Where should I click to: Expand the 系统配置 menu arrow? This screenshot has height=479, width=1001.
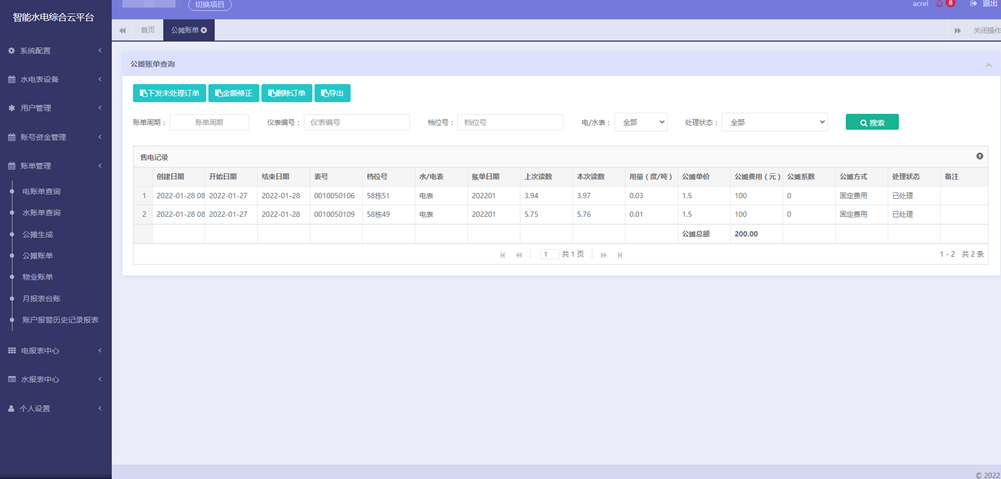coord(100,50)
